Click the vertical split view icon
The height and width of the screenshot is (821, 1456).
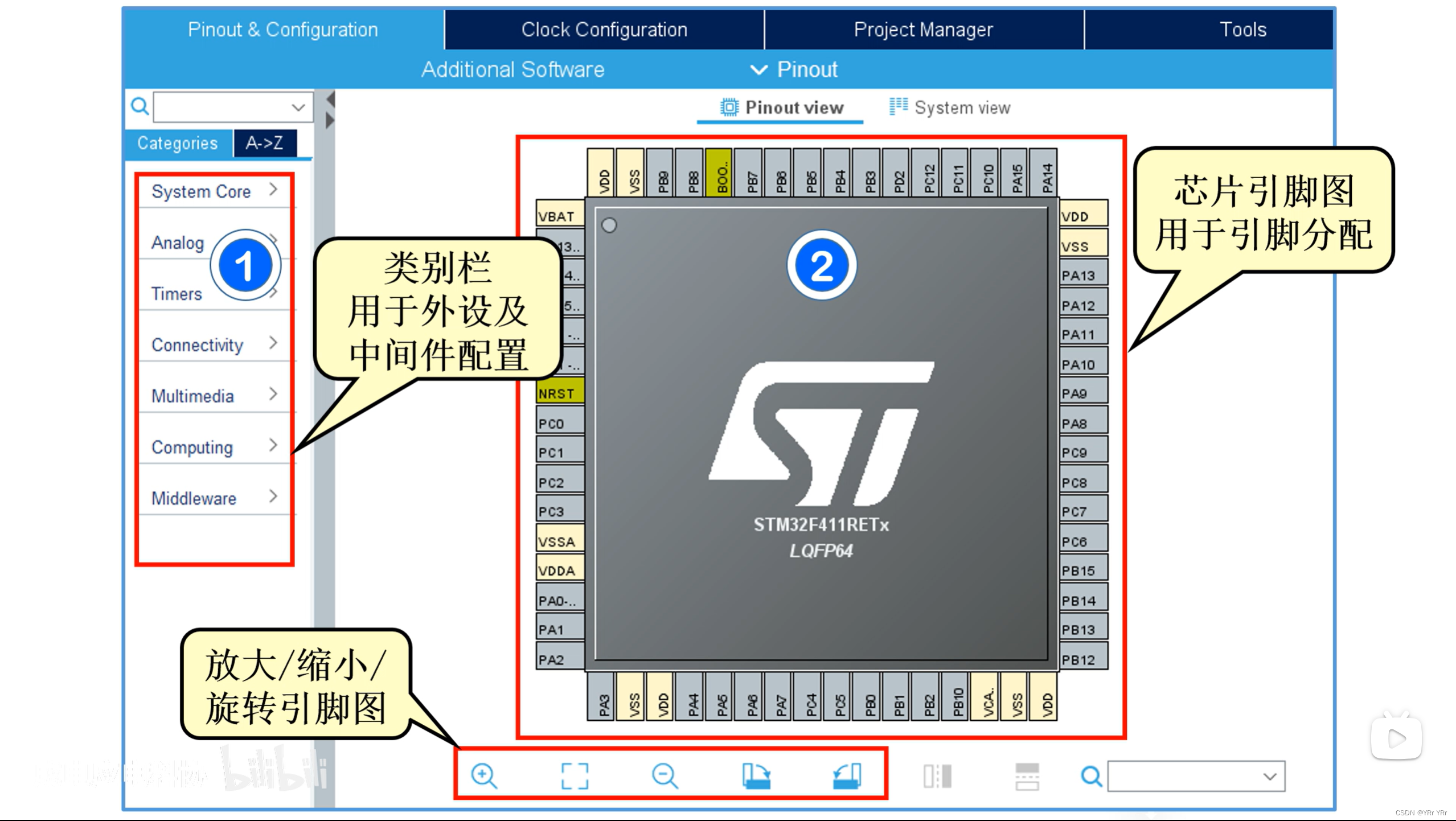(937, 775)
